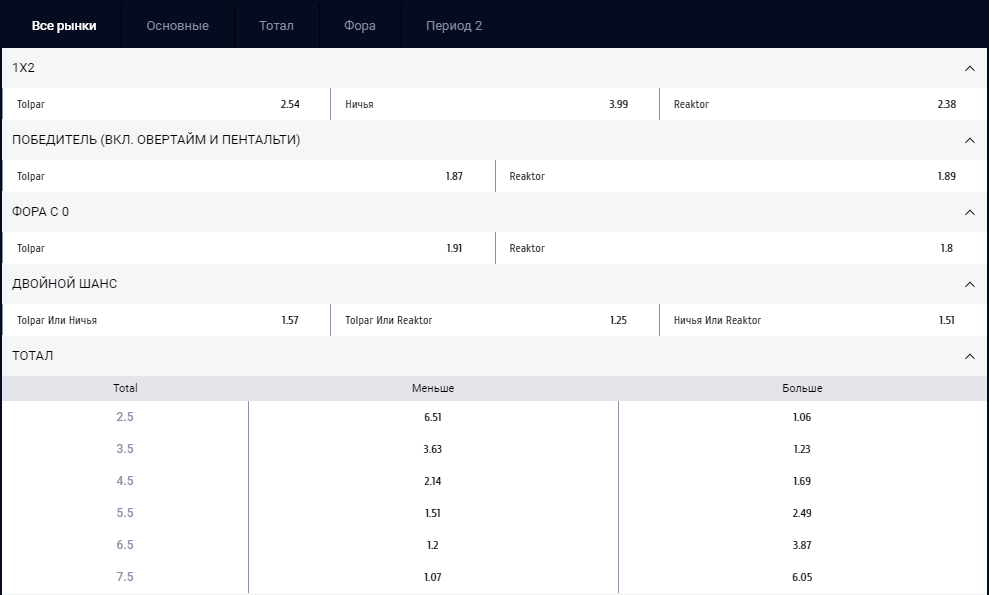Click the 2.5 total line value
Viewport: 989px width, 595px height.
click(x=125, y=417)
